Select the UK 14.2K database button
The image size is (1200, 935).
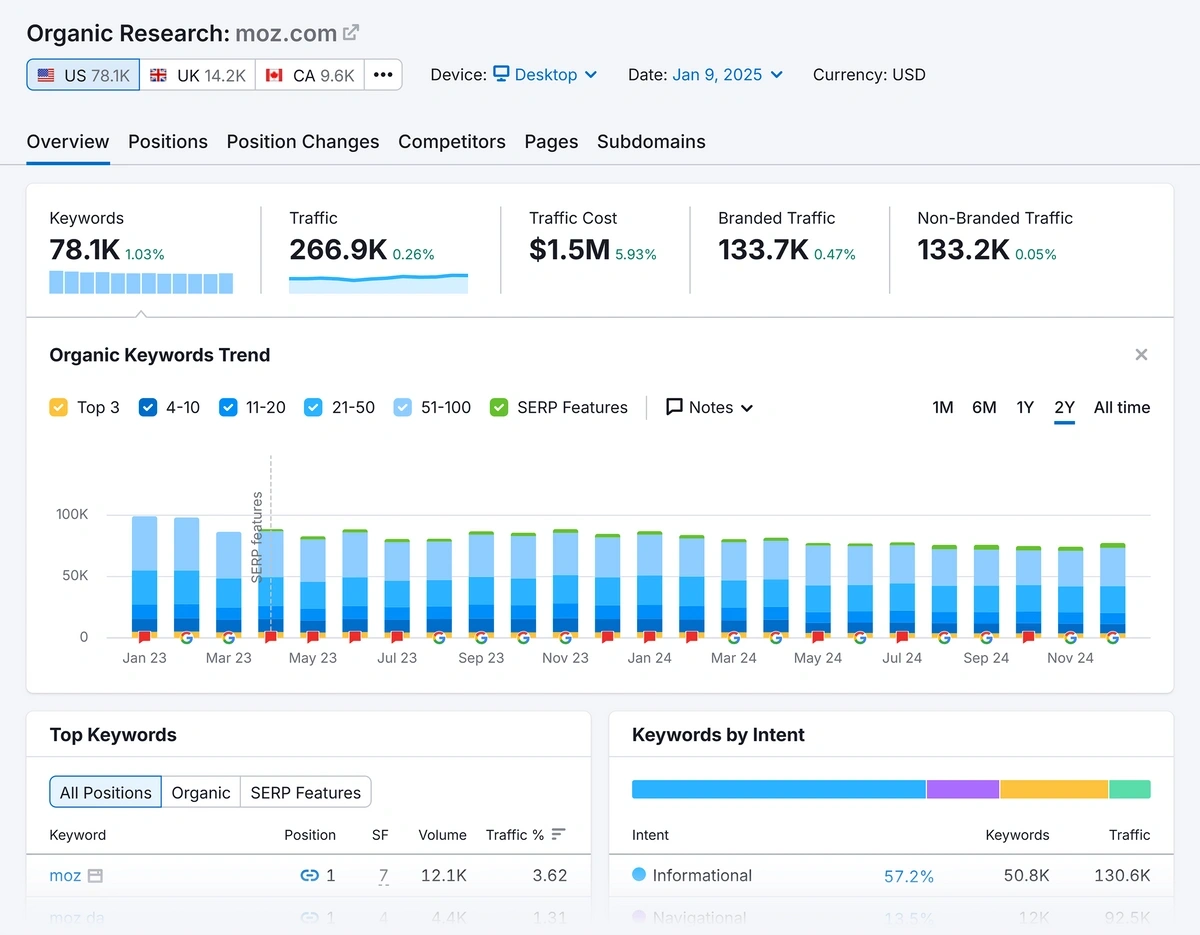197,75
